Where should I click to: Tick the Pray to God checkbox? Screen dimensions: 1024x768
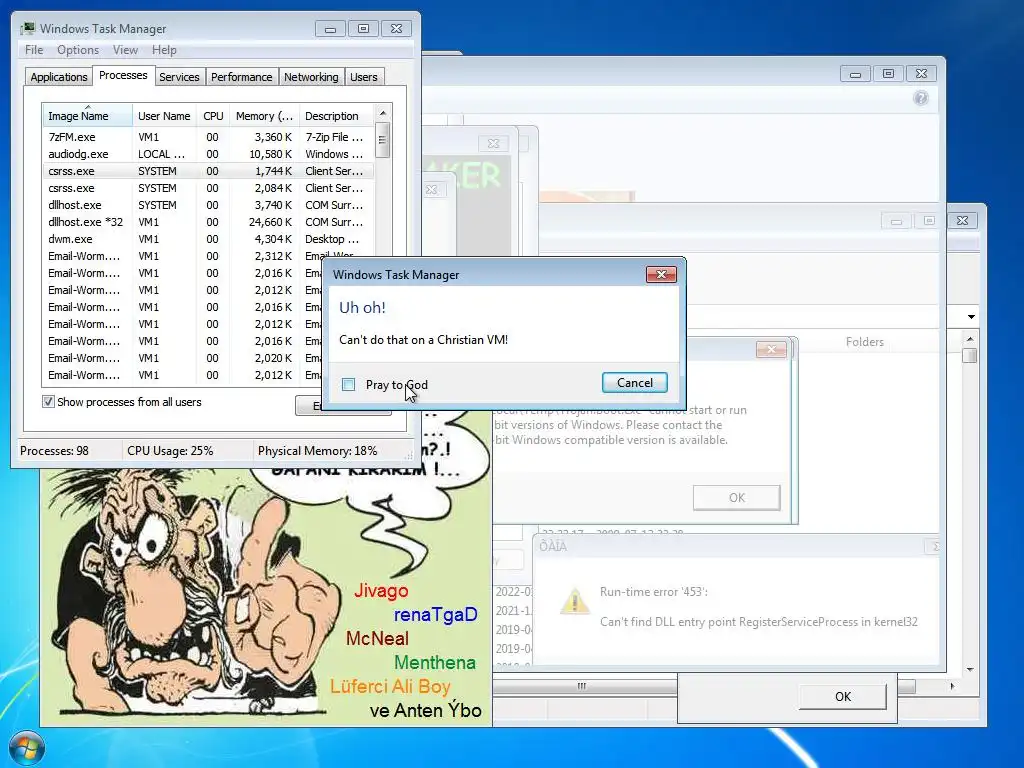(x=349, y=385)
